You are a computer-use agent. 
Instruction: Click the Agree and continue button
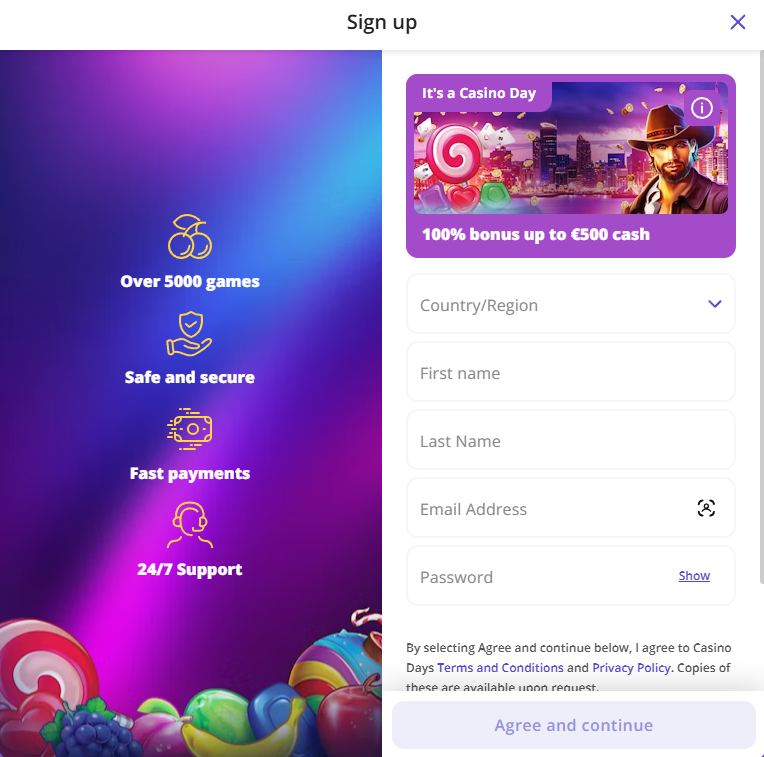pyautogui.click(x=573, y=725)
